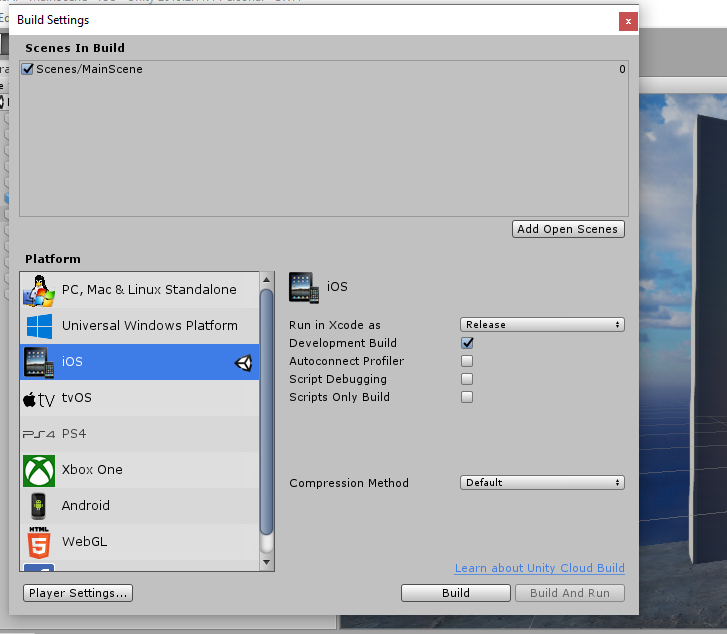Click the green Xbox One logo icon
The image size is (727, 634).
[39, 471]
